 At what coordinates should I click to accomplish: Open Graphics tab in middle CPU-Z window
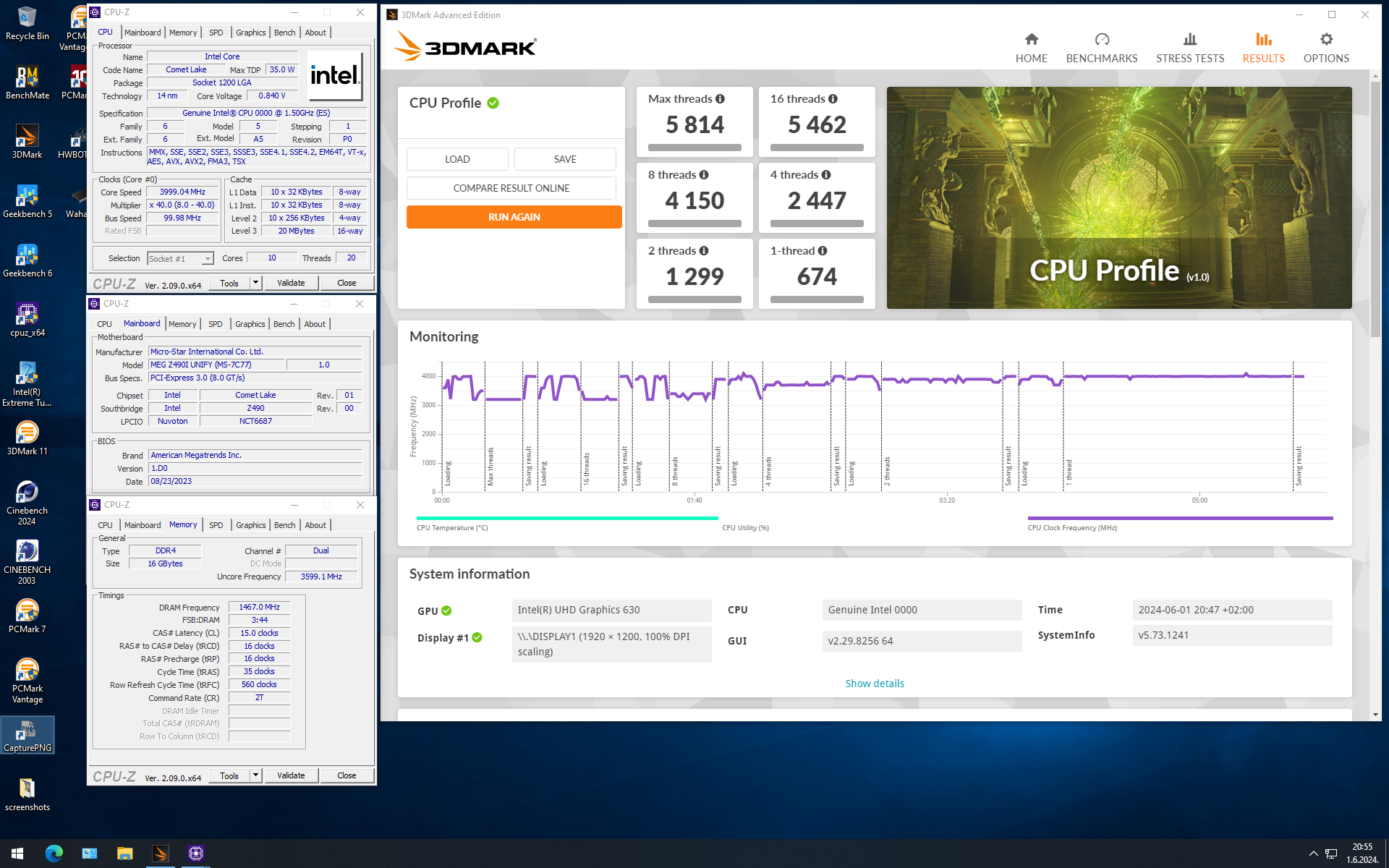pos(250,324)
